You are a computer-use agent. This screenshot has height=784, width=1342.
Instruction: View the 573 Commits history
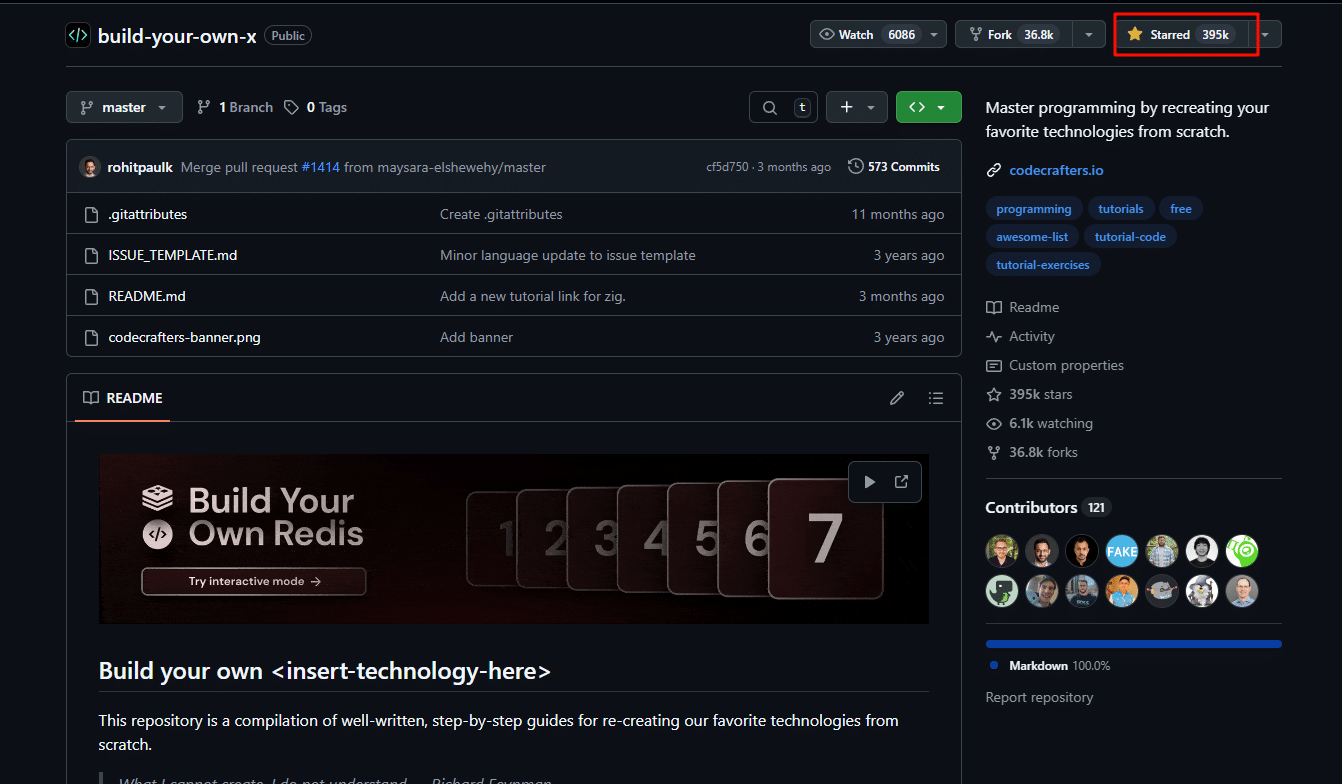click(x=893, y=167)
